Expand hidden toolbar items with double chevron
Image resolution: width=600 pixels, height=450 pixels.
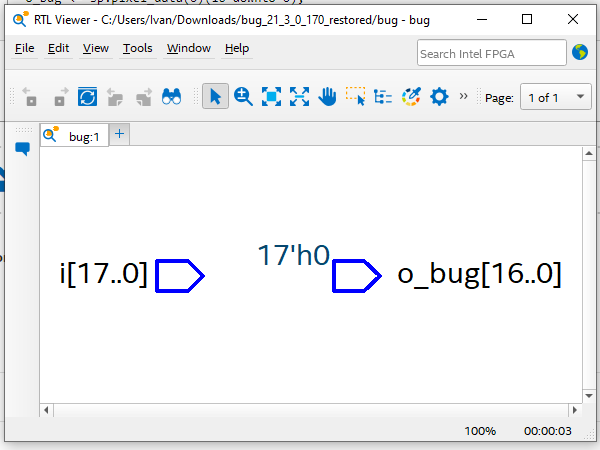pyautogui.click(x=463, y=96)
